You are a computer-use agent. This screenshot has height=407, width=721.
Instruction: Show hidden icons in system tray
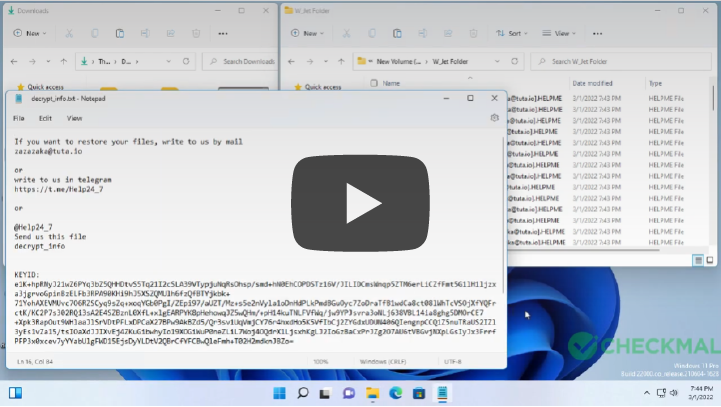(647, 393)
